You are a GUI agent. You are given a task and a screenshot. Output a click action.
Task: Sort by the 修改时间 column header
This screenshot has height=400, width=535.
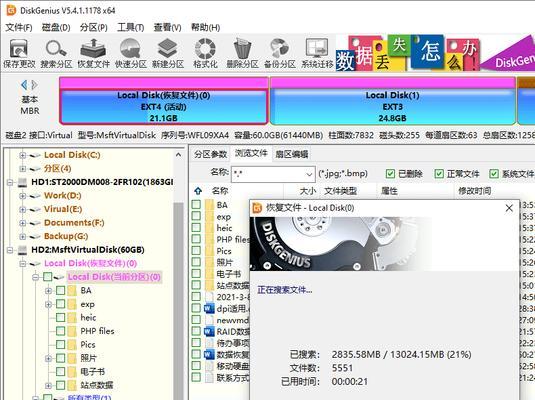[474, 190]
